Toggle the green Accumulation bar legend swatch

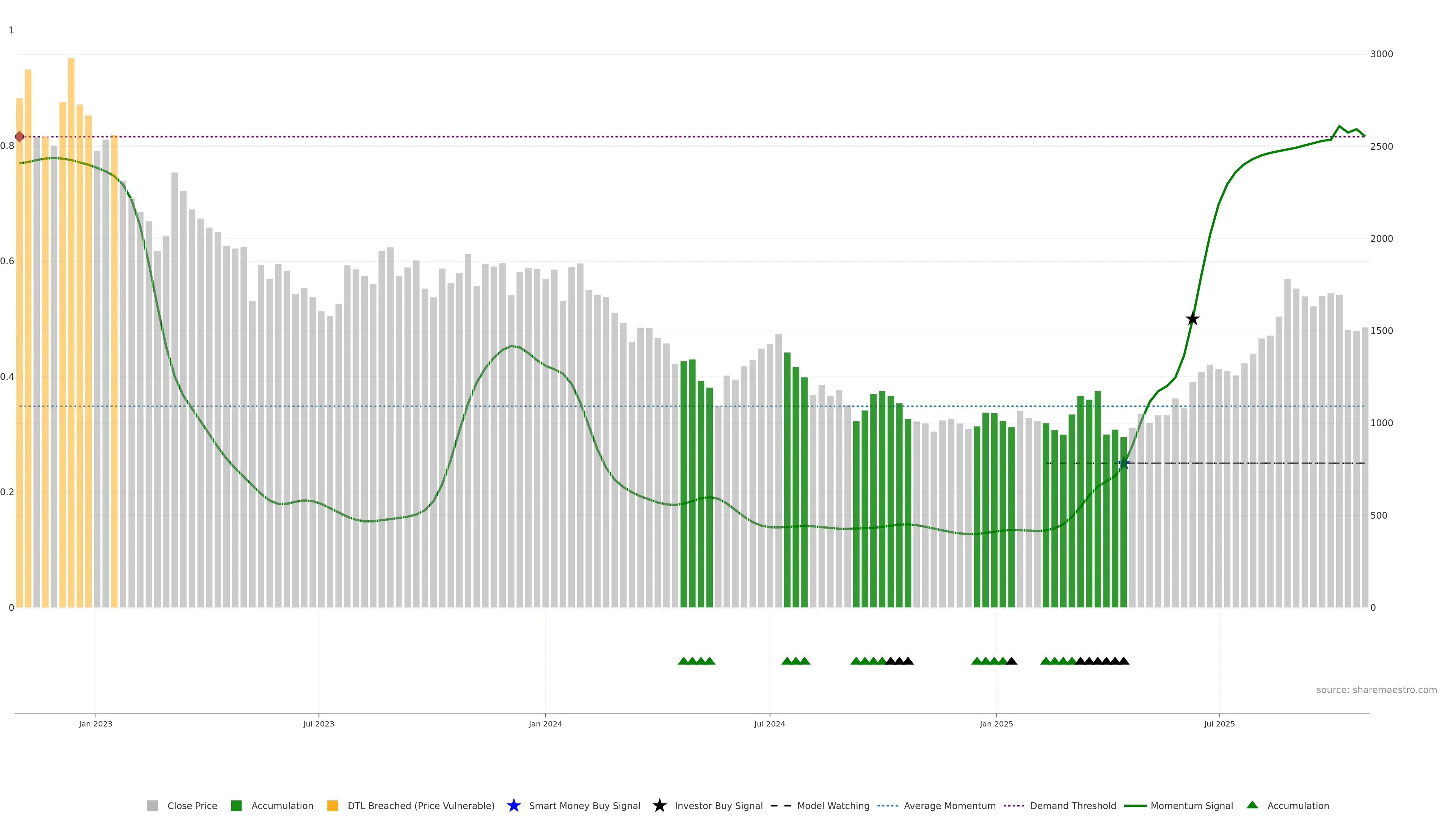pos(236,805)
